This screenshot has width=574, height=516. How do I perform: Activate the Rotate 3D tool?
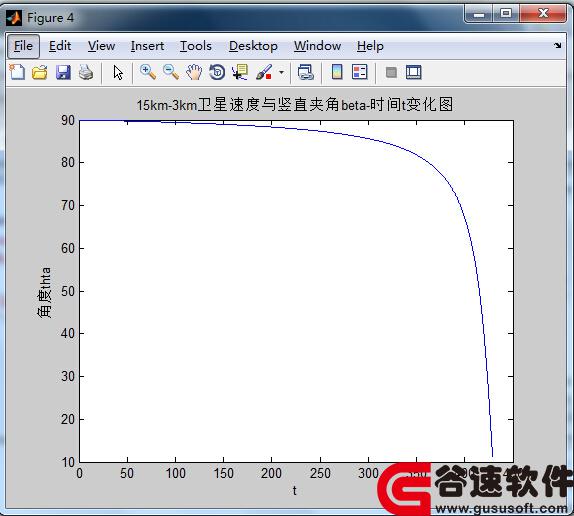pos(217,72)
